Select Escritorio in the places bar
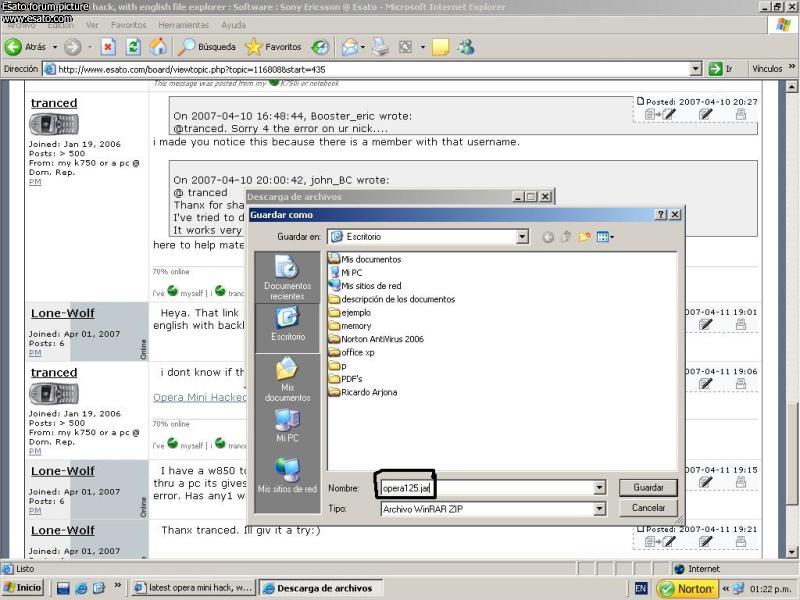 [287, 324]
